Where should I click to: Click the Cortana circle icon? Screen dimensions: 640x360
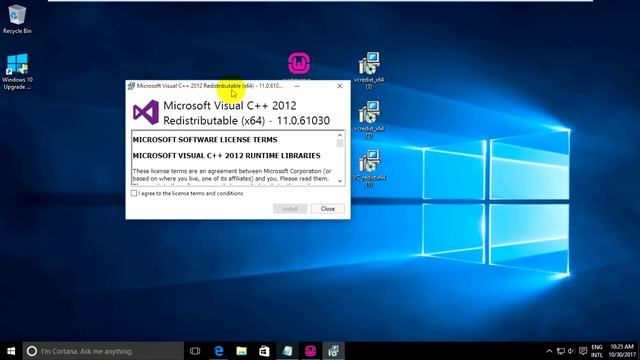pyautogui.click(x=32, y=351)
